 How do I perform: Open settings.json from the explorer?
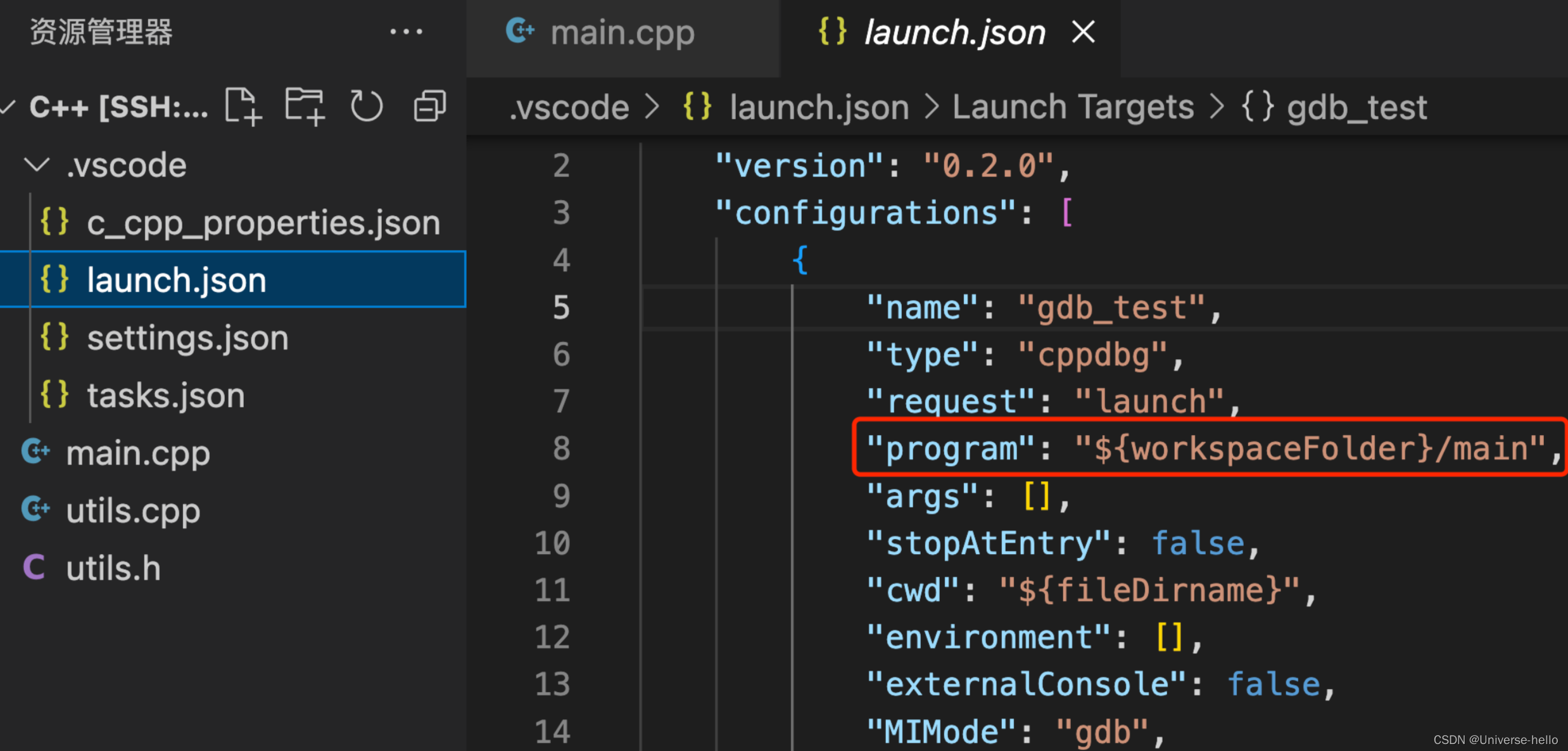(187, 337)
